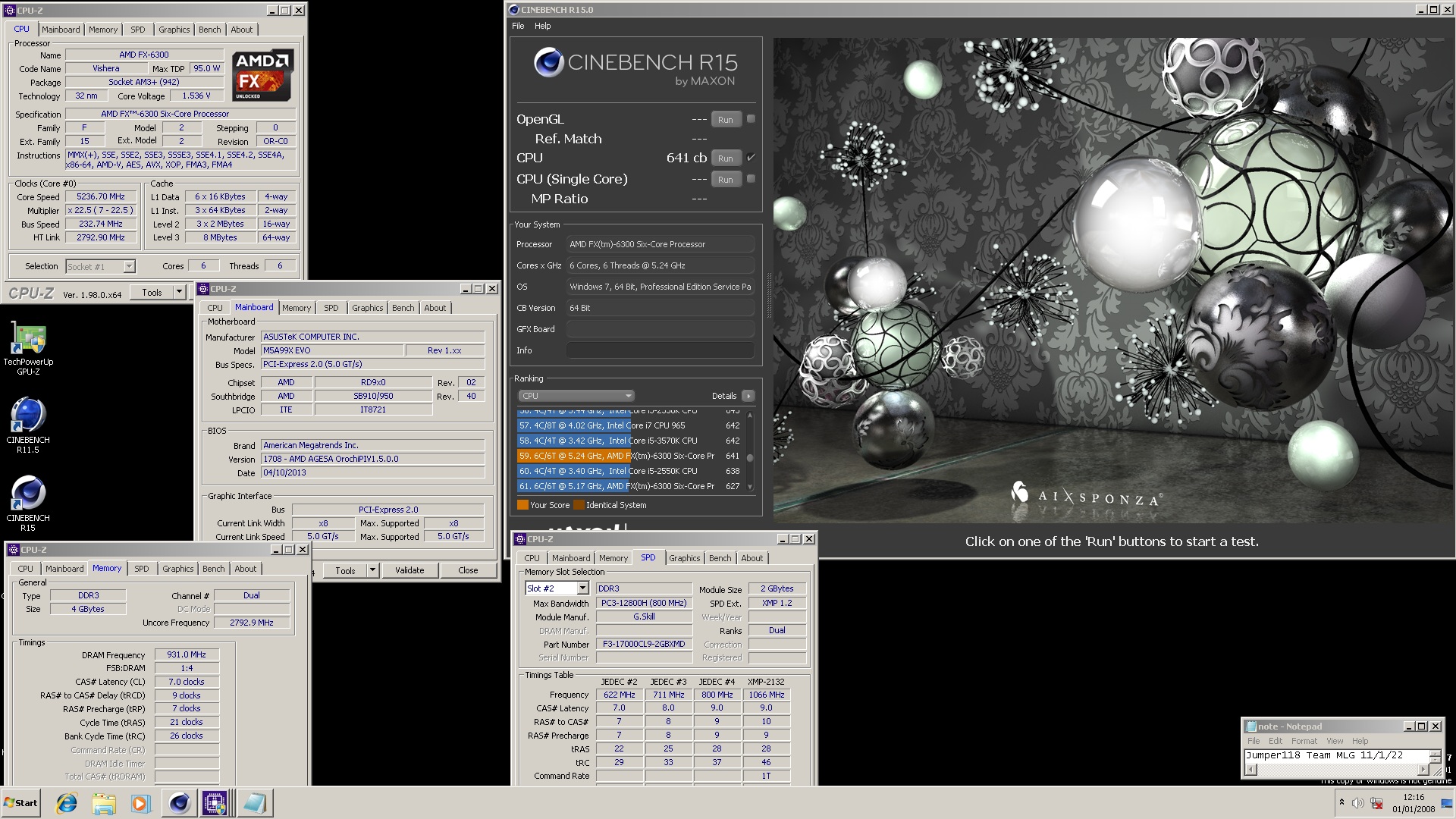
Task: Switch to Notepad taskbar icon
Action: point(254,803)
